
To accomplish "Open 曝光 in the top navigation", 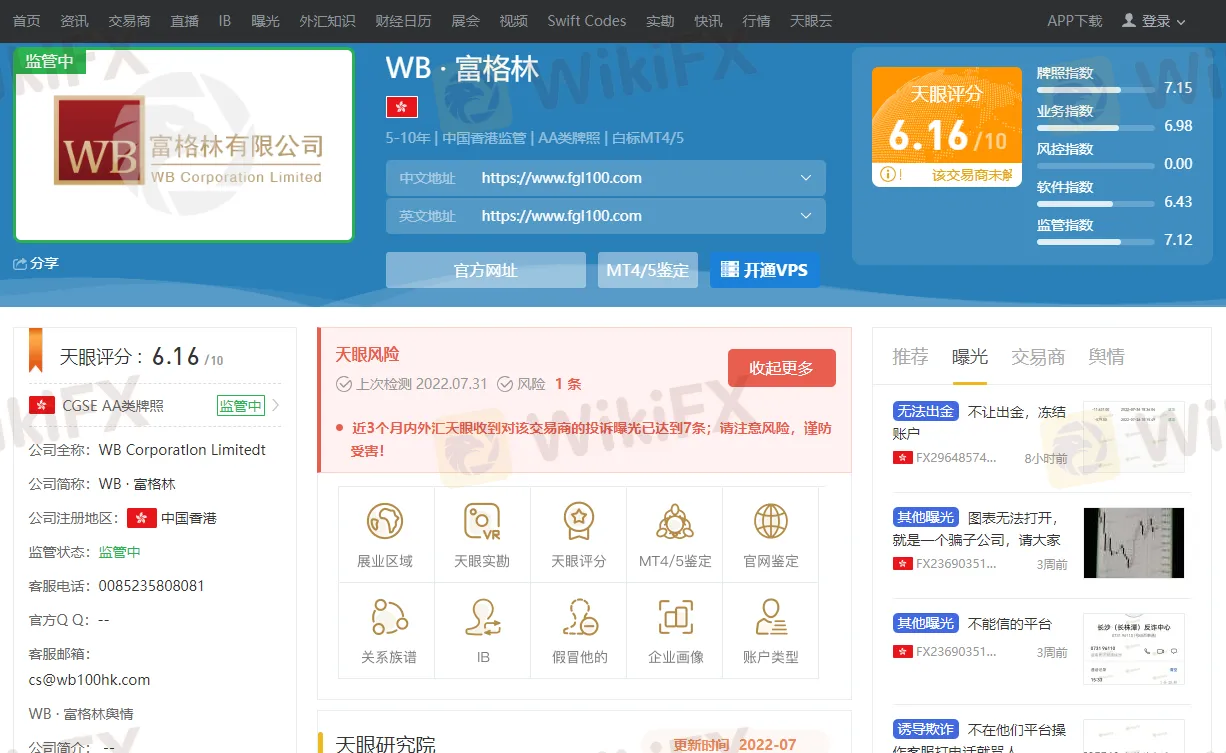I will point(266,21).
